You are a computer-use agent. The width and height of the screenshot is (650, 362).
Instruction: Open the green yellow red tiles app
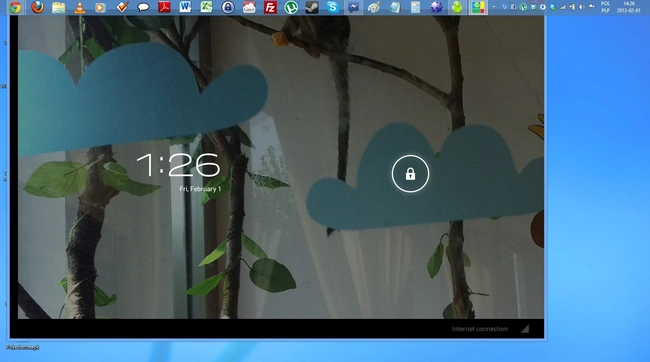(x=478, y=7)
